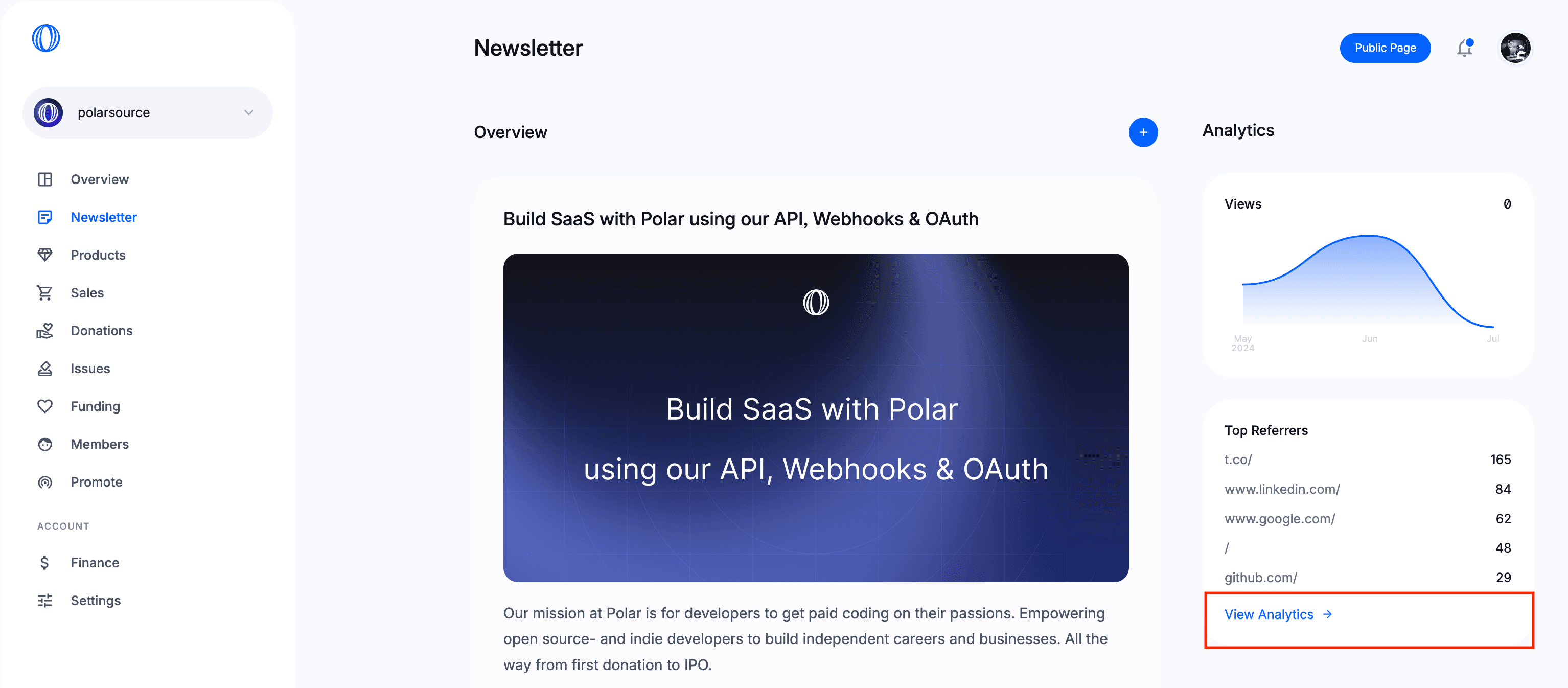
Task: Select the Finance account menu item
Action: [x=95, y=562]
